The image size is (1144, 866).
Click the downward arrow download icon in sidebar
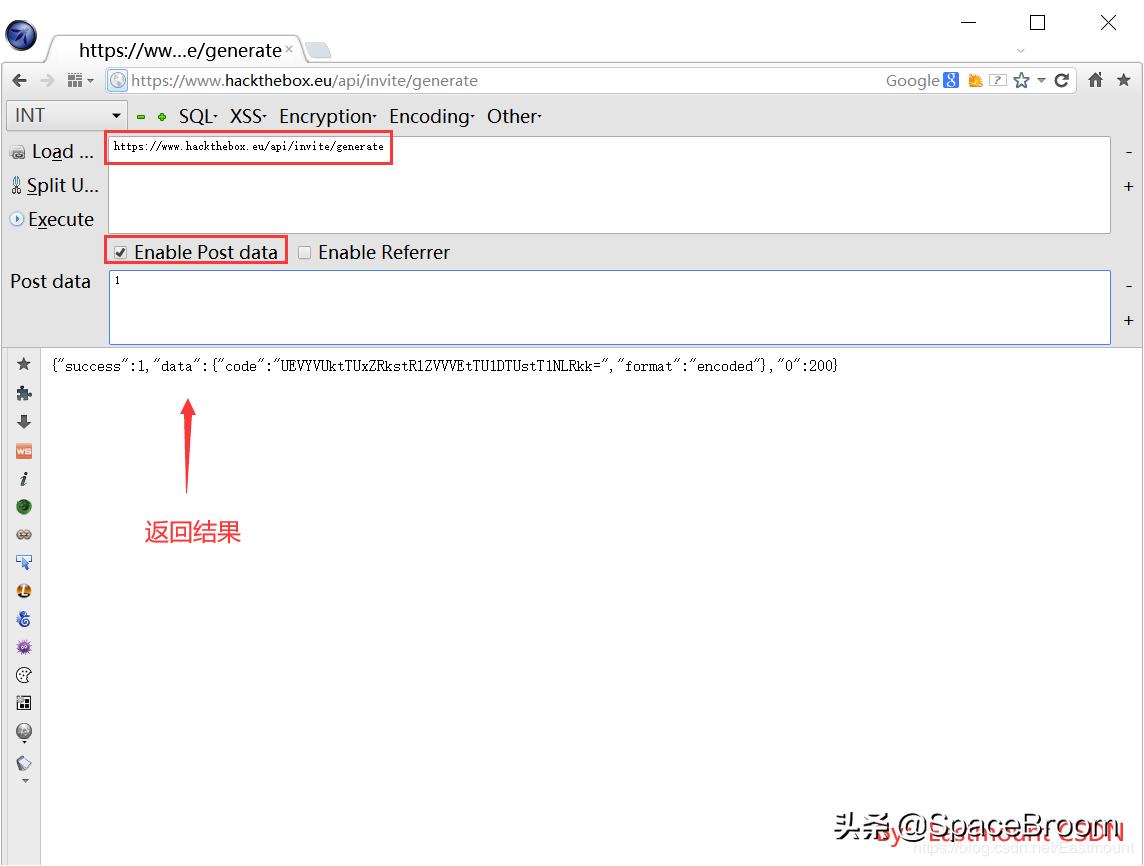[23, 421]
